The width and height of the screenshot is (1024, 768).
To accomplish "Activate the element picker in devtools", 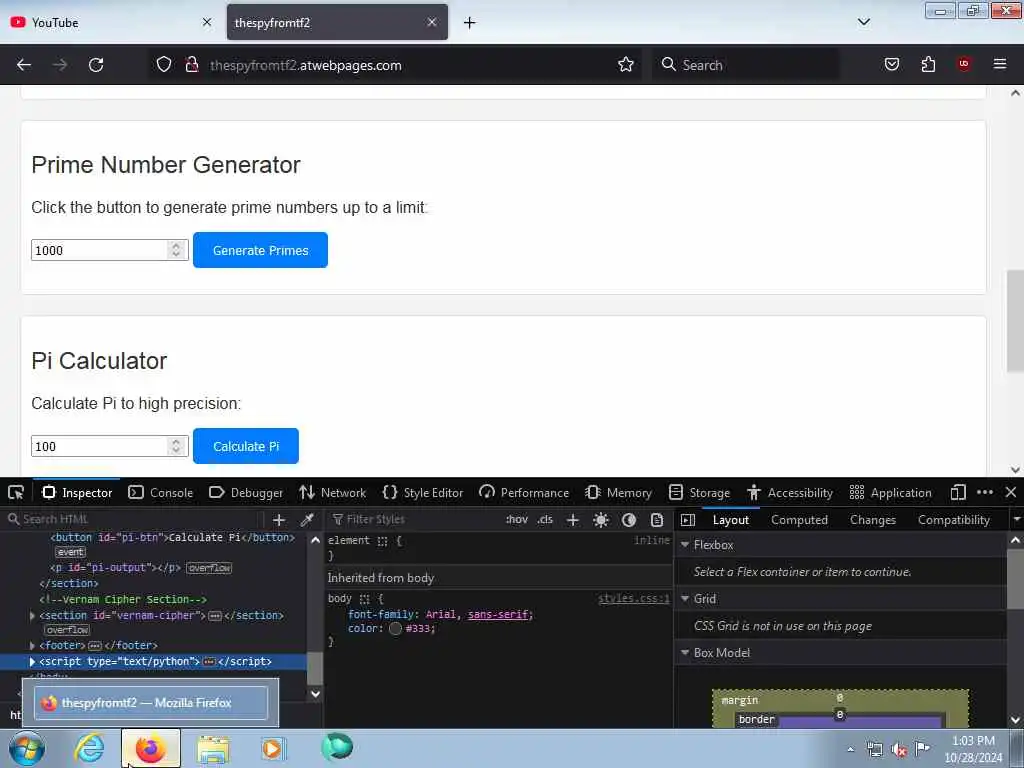I will point(16,492).
